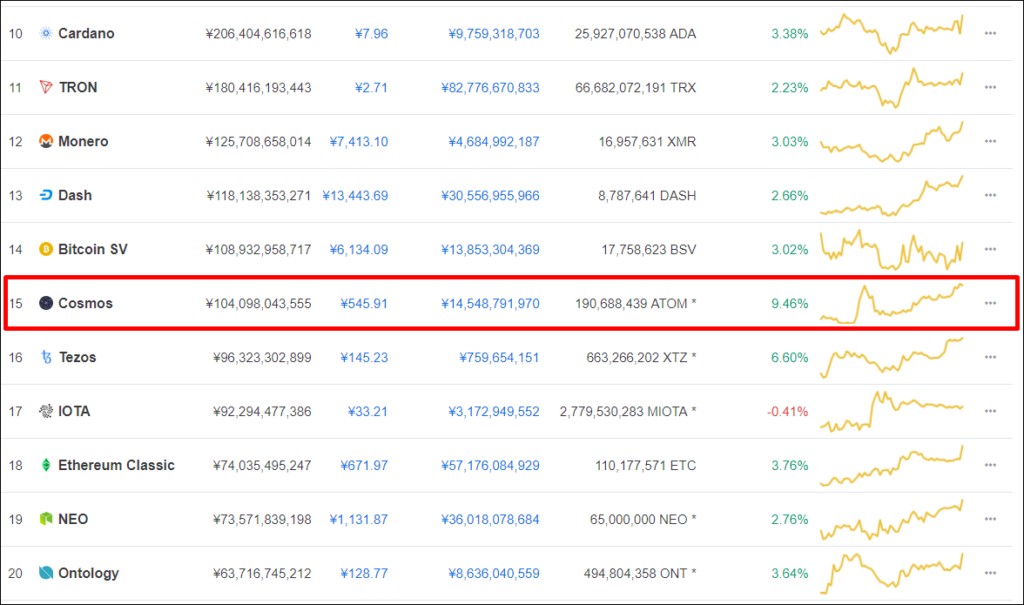Click NEO market cap ¥73,571,839,198

[262, 519]
